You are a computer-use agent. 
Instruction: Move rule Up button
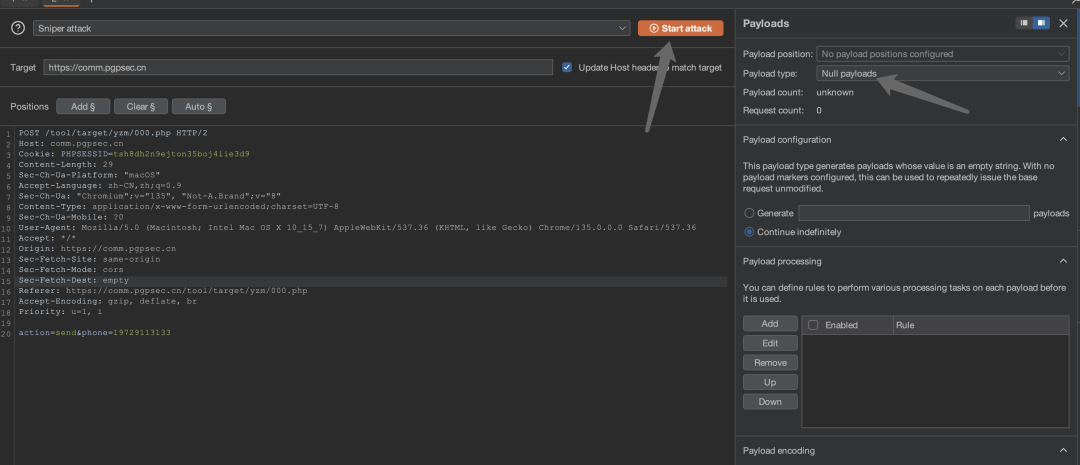coord(770,382)
